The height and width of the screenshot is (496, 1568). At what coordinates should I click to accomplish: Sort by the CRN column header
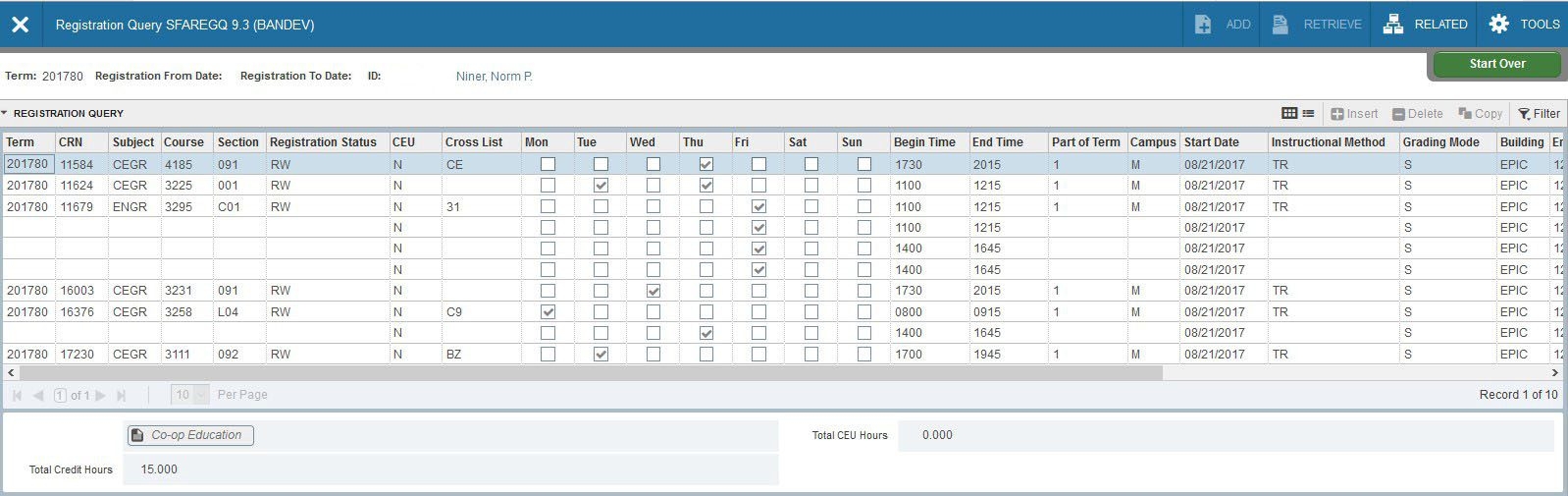(x=71, y=142)
